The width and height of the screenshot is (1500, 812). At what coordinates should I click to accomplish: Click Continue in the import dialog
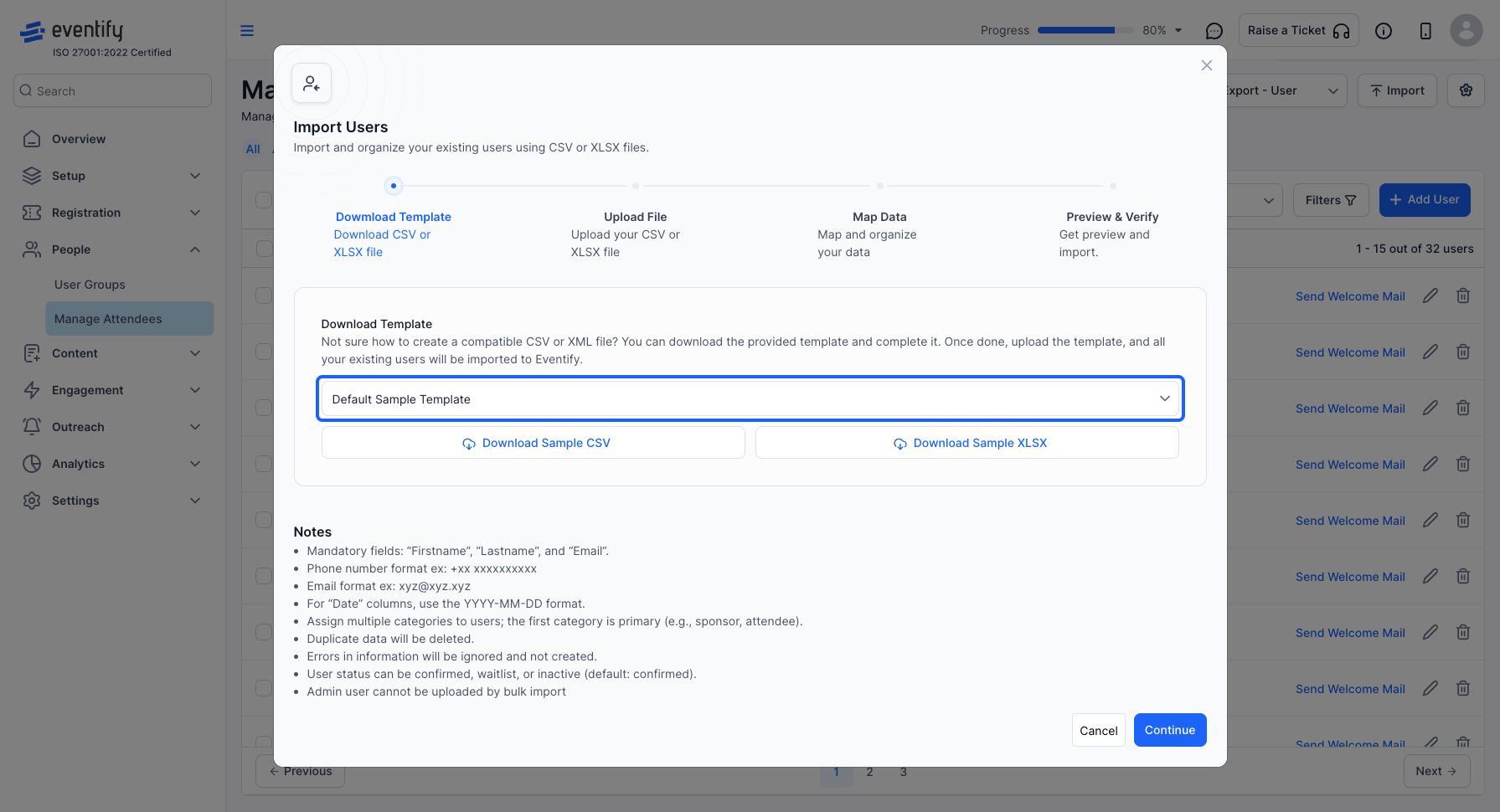click(1170, 730)
